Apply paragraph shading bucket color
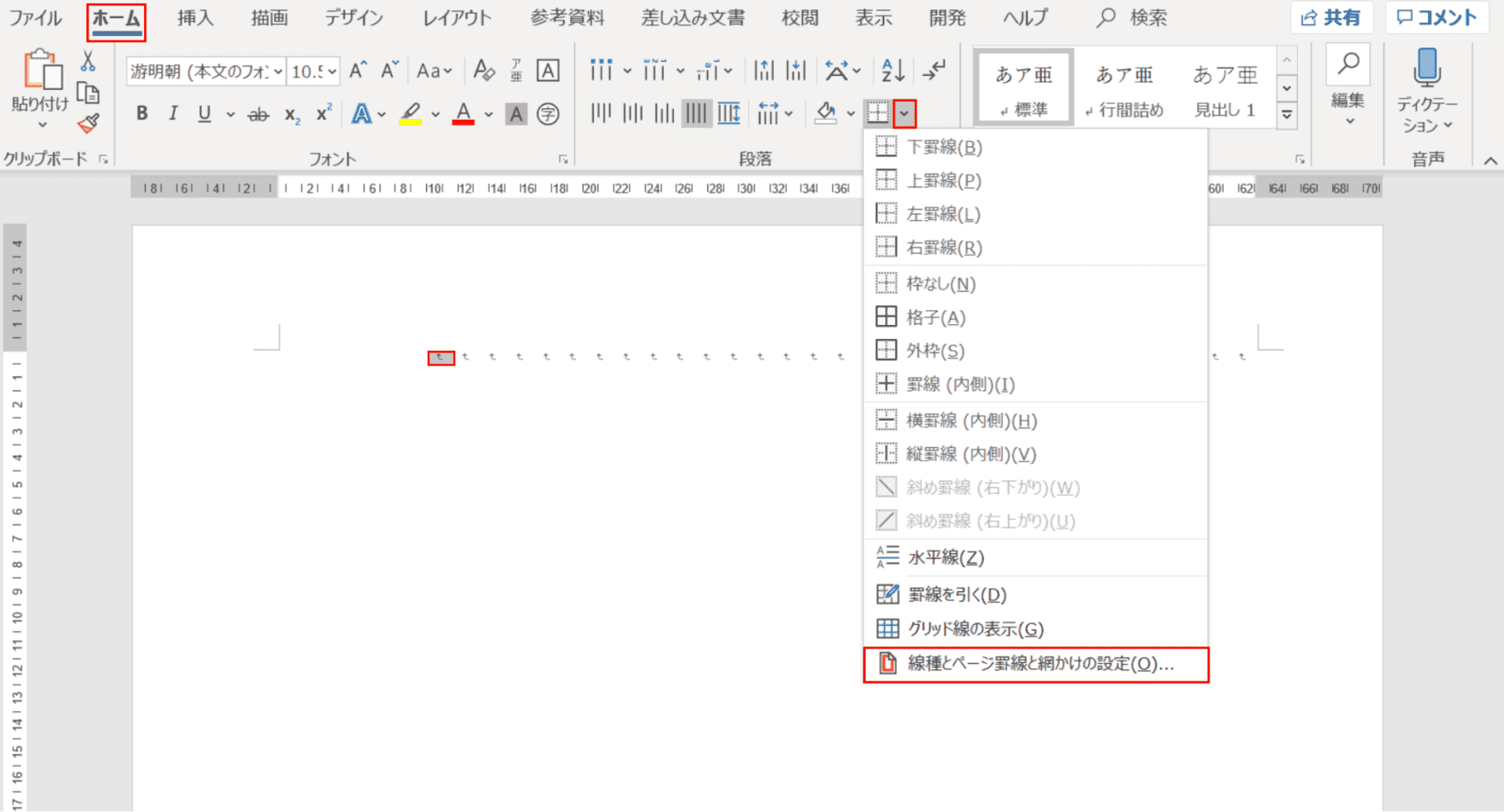Image resolution: width=1504 pixels, height=812 pixels. tap(826, 114)
